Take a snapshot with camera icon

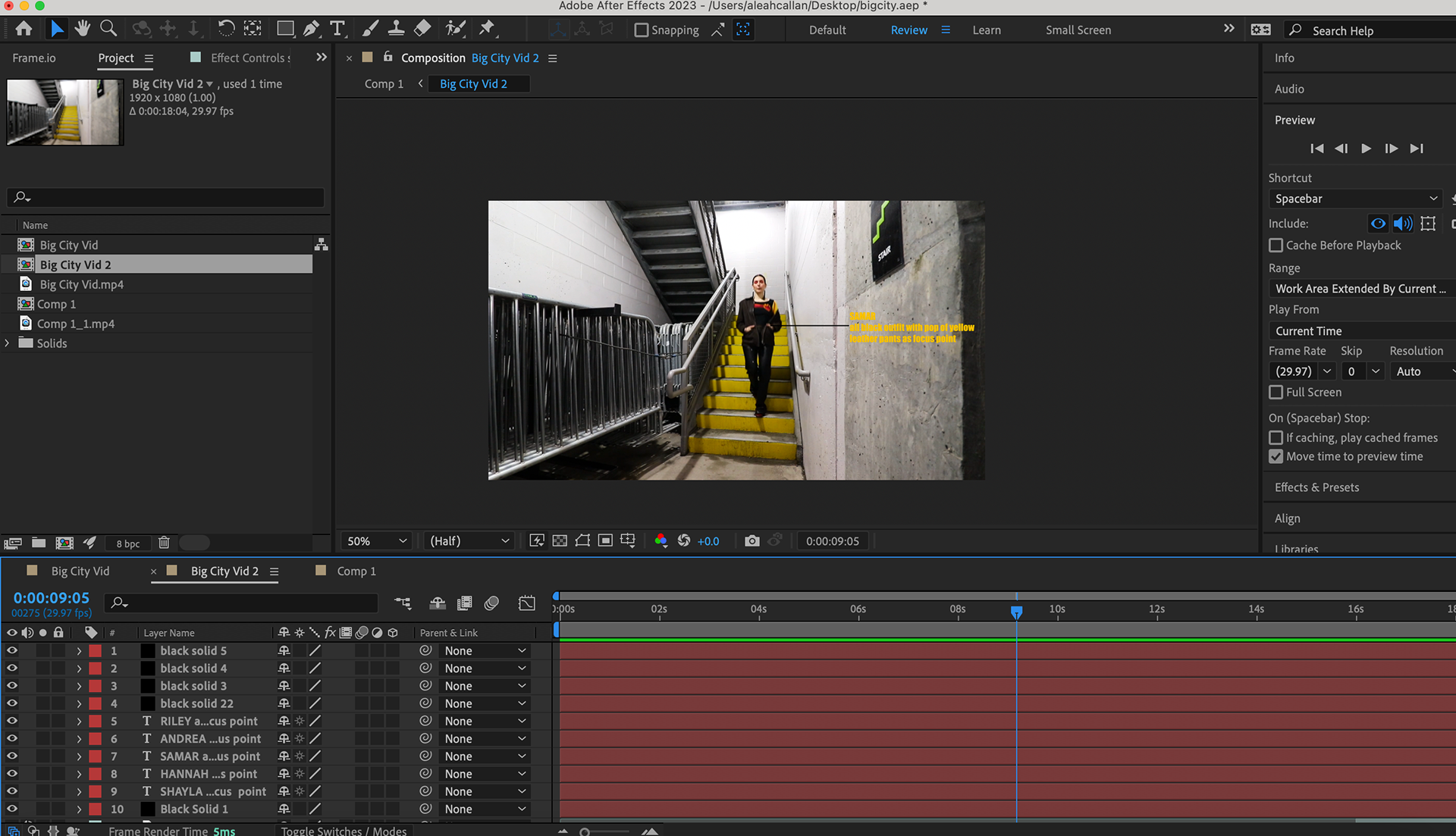[x=752, y=541]
